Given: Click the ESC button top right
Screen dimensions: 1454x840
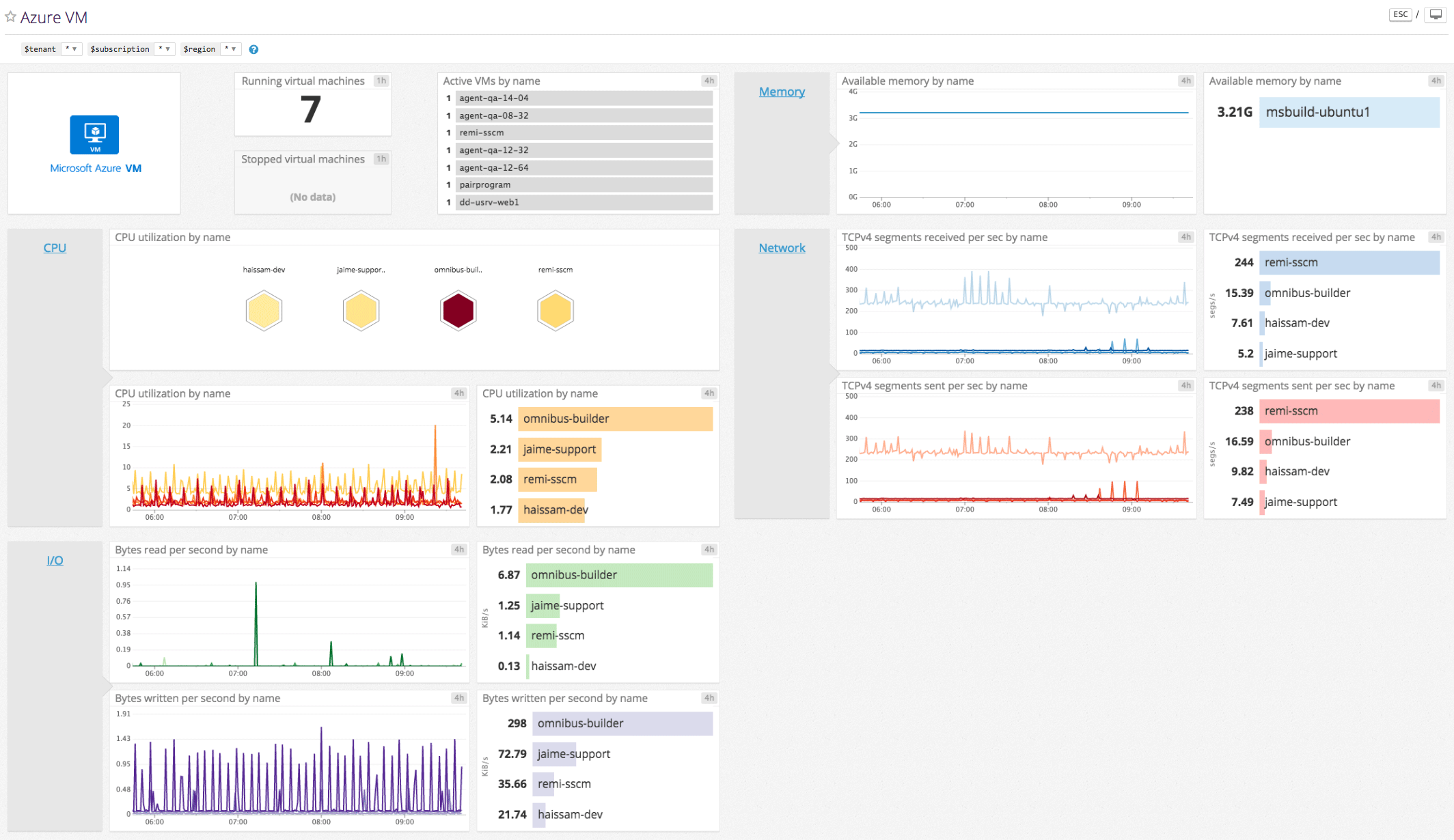Looking at the screenshot, I should point(1400,14).
